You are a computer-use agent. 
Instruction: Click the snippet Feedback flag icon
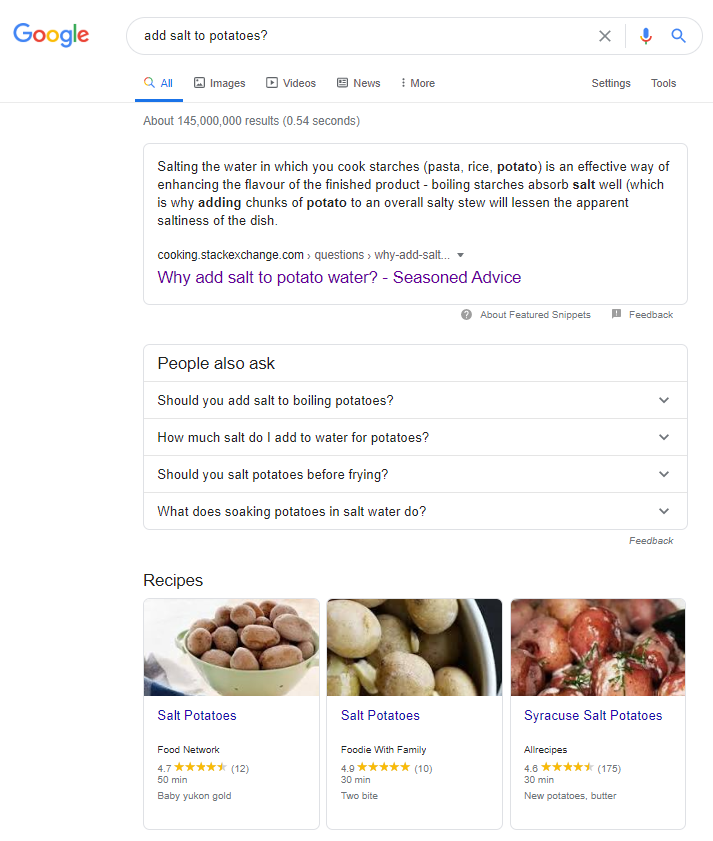tap(617, 314)
